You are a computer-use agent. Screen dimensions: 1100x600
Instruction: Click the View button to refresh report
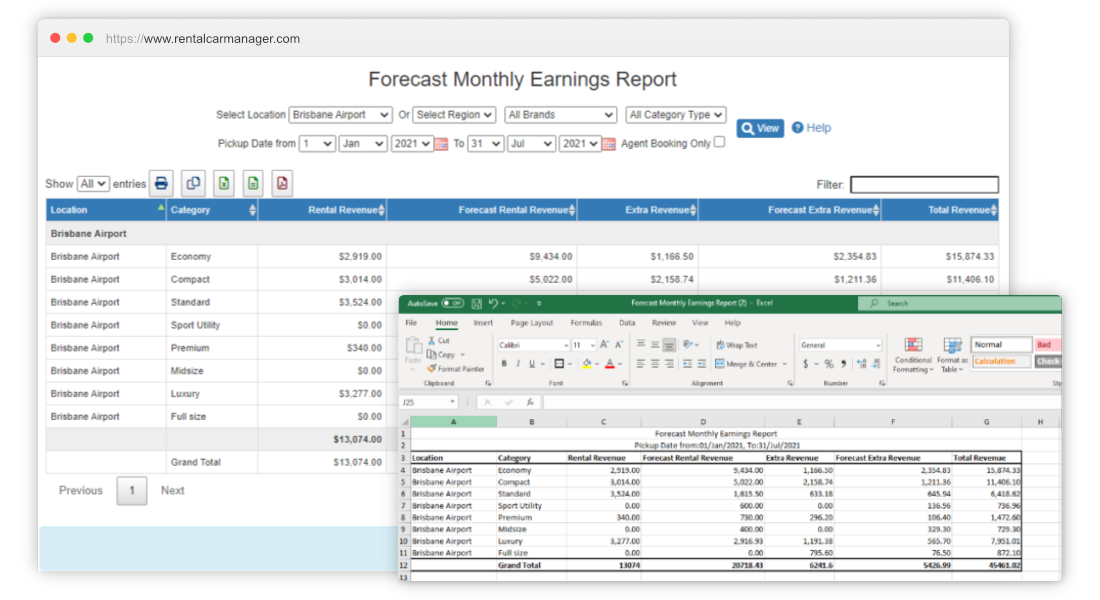click(x=760, y=127)
